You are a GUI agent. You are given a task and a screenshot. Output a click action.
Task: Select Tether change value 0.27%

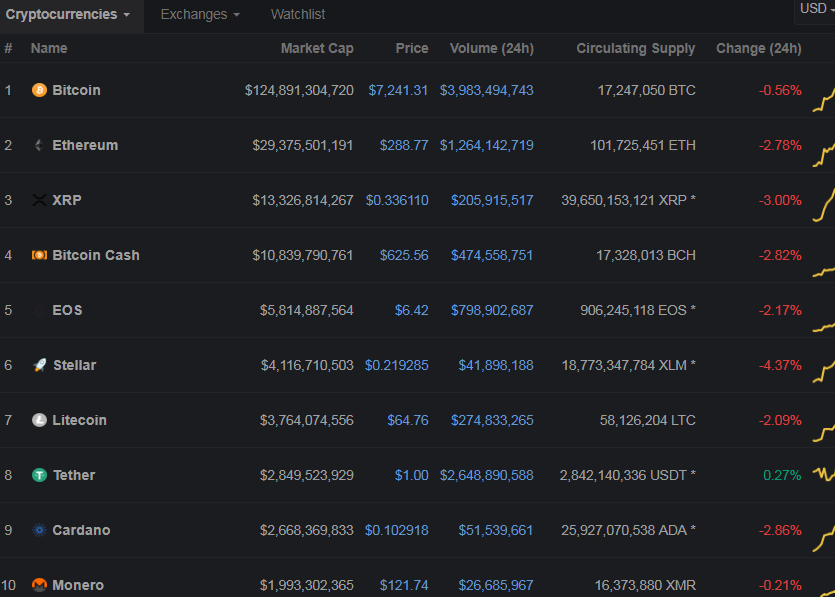point(782,475)
